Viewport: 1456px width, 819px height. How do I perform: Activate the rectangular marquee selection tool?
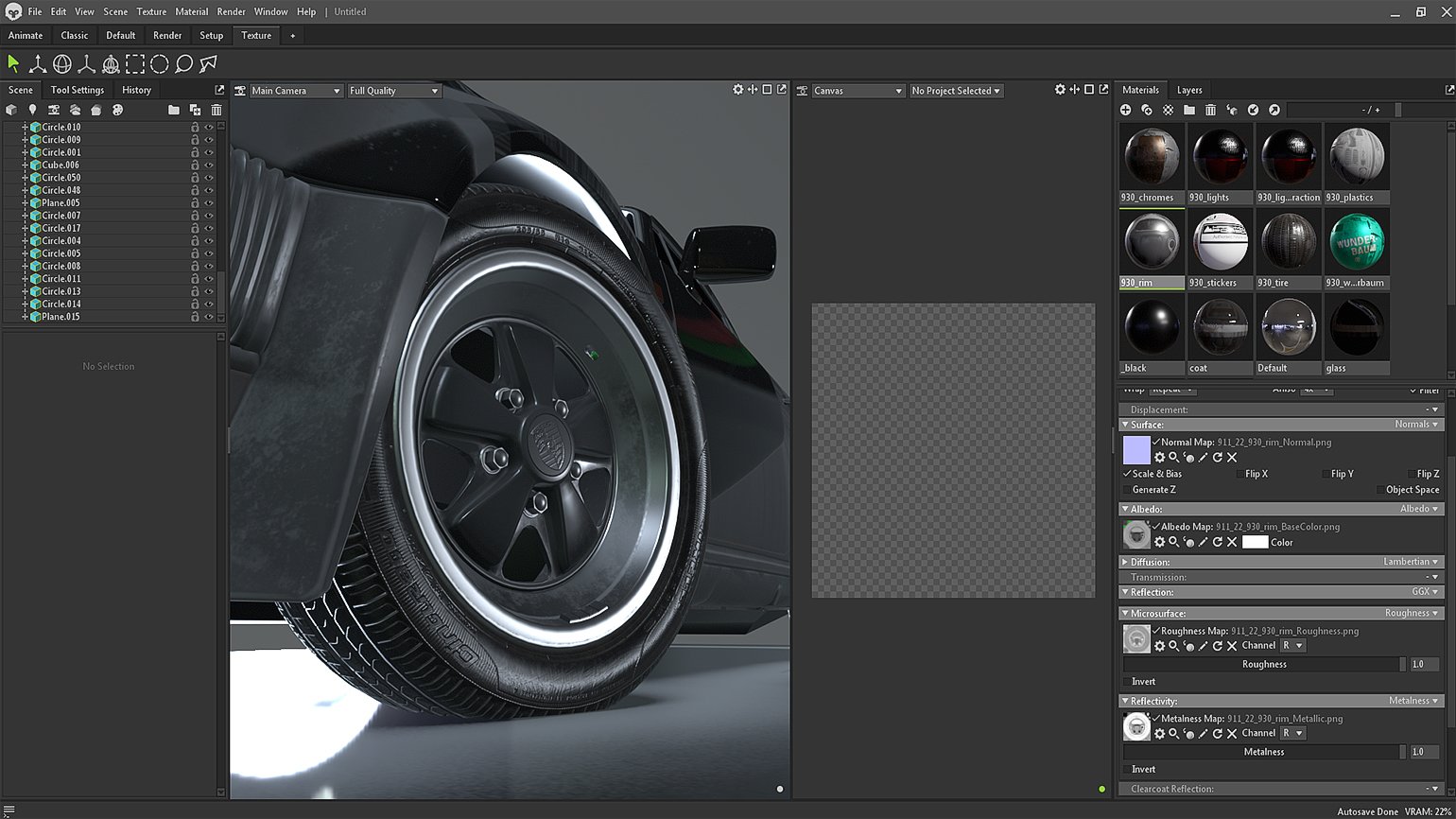(x=135, y=63)
